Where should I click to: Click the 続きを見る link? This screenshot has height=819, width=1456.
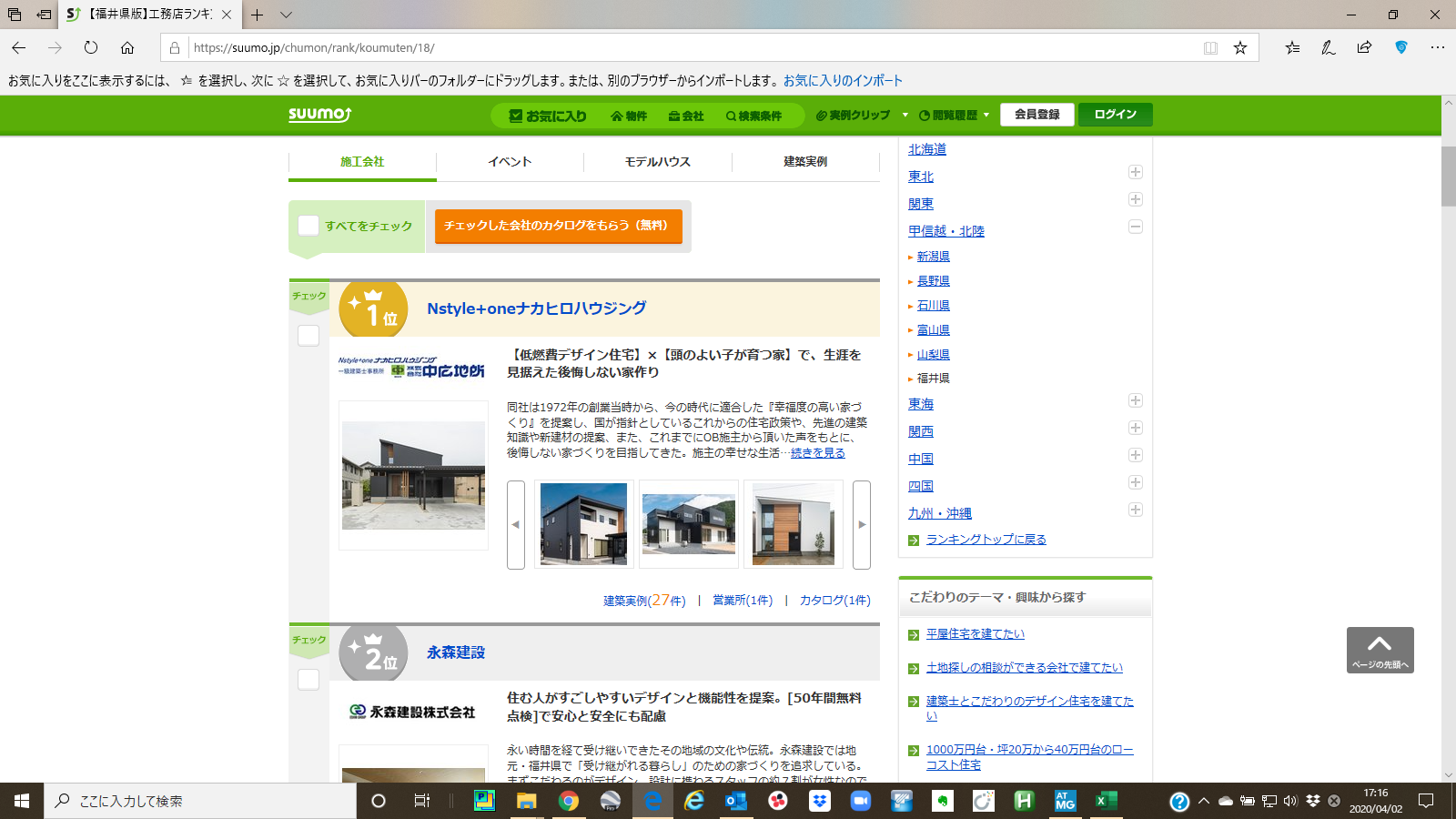coord(818,453)
